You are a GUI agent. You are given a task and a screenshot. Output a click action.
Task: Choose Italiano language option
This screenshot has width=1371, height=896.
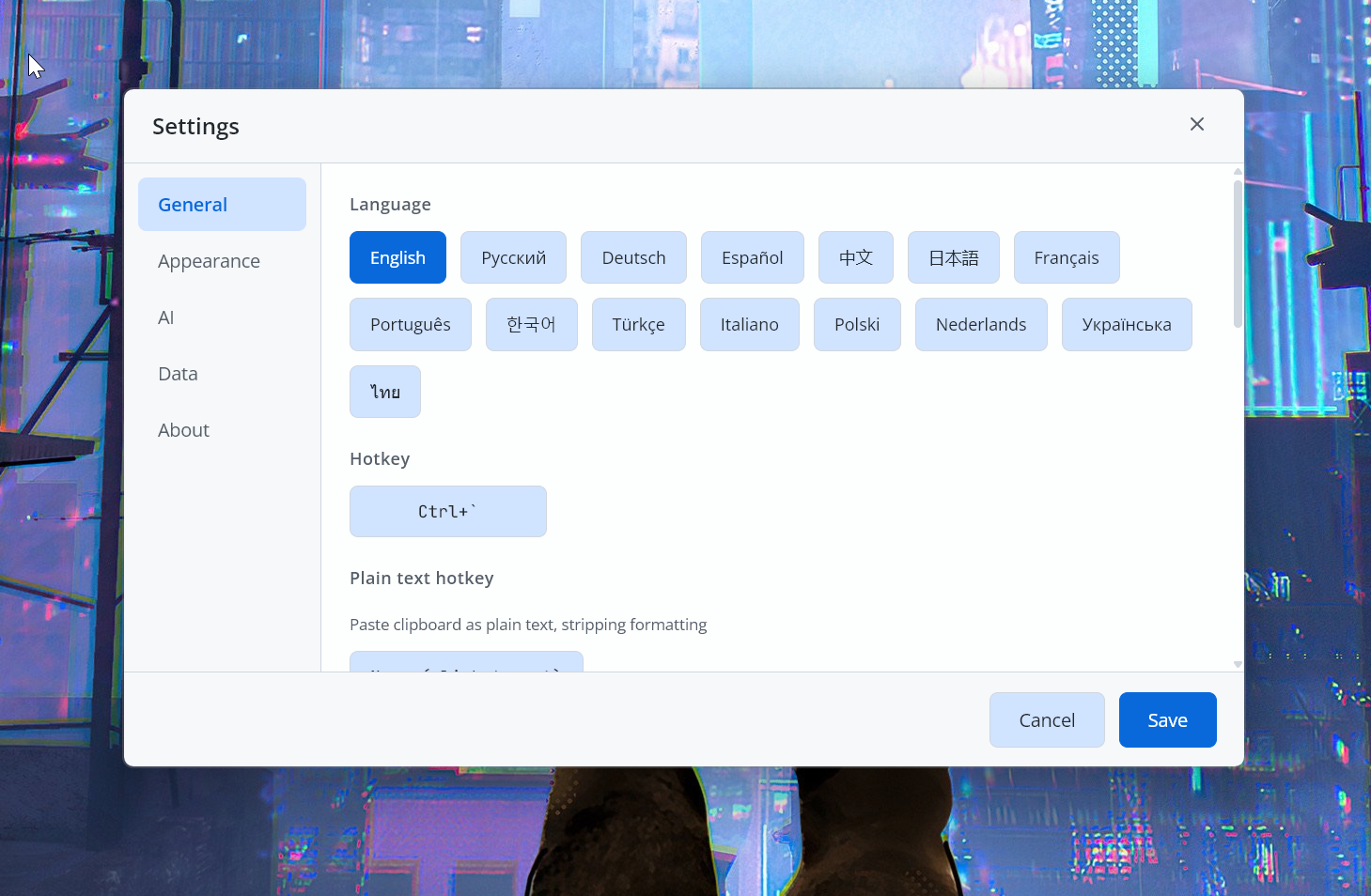click(x=749, y=324)
